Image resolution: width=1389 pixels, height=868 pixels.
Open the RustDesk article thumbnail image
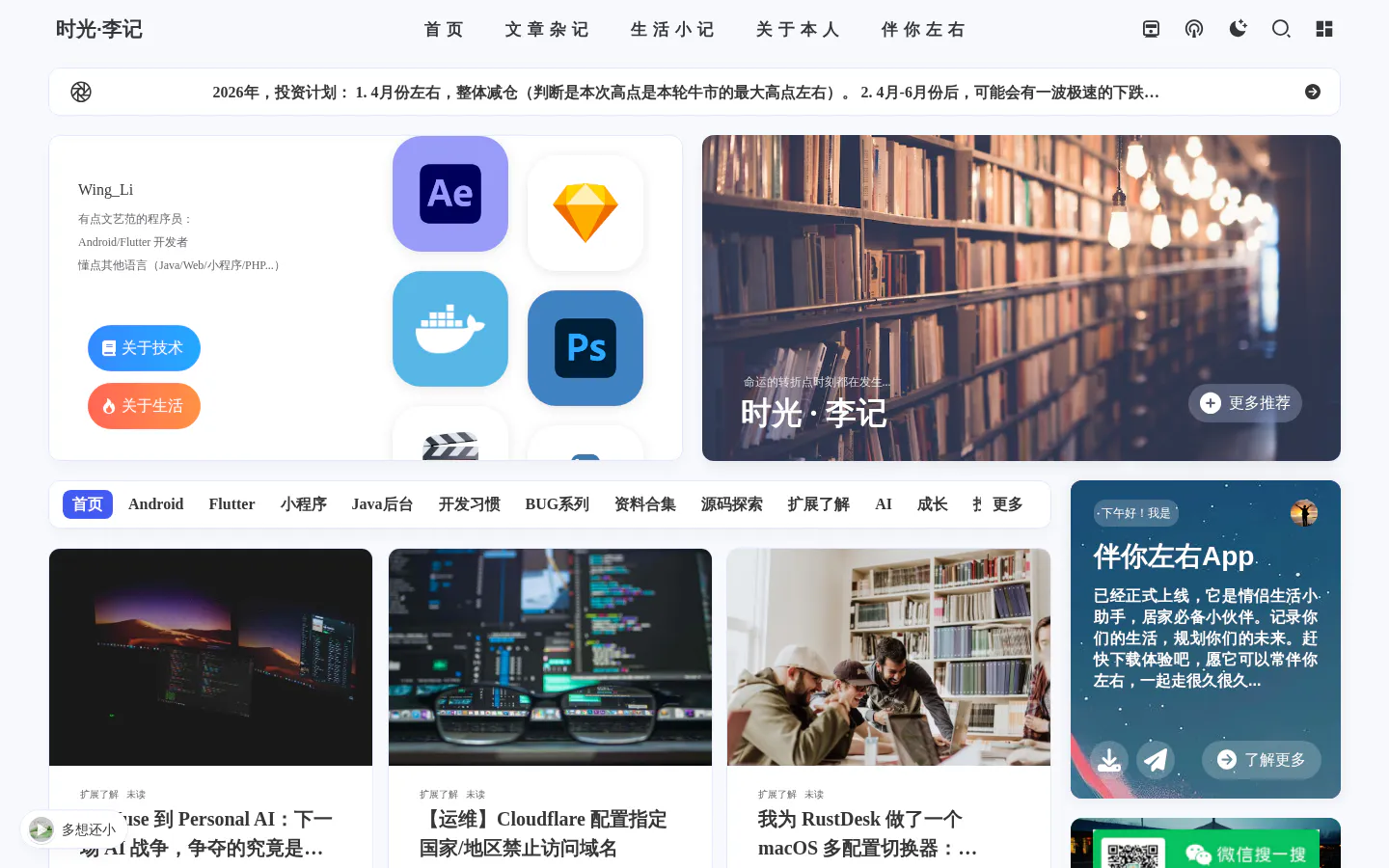(888, 657)
